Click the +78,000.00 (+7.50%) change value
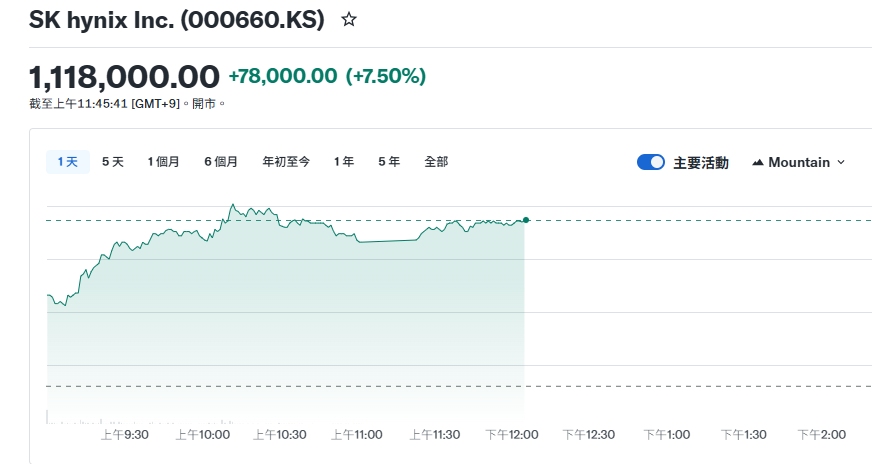Screen dimensions: 872x464 point(327,76)
